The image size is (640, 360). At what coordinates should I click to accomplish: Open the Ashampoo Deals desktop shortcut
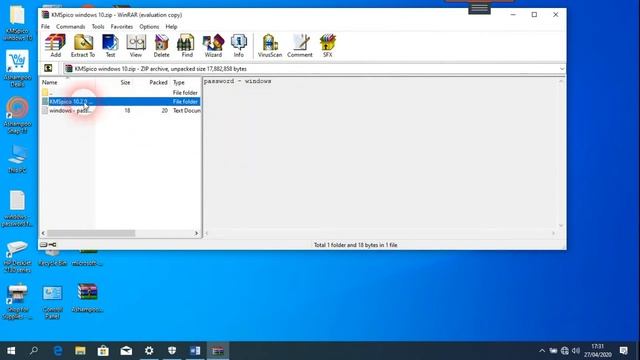pos(17,68)
